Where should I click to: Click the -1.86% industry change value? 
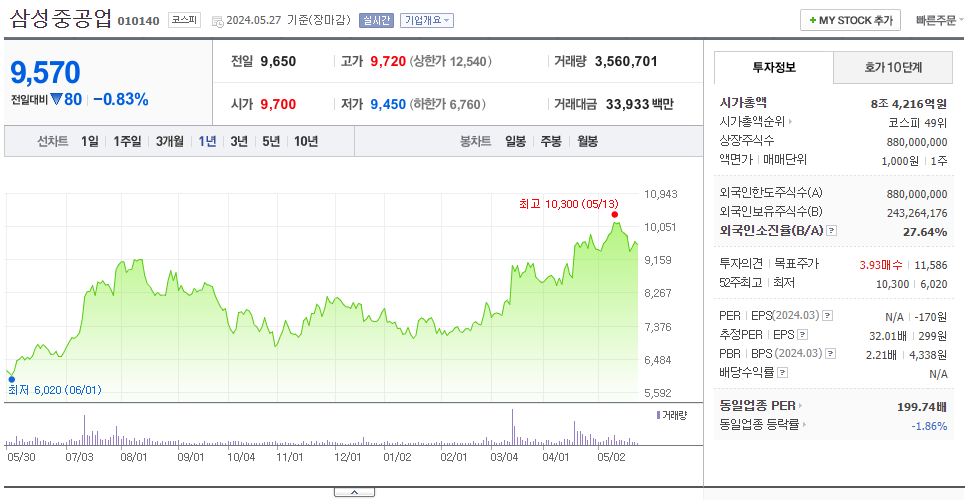[x=930, y=426]
